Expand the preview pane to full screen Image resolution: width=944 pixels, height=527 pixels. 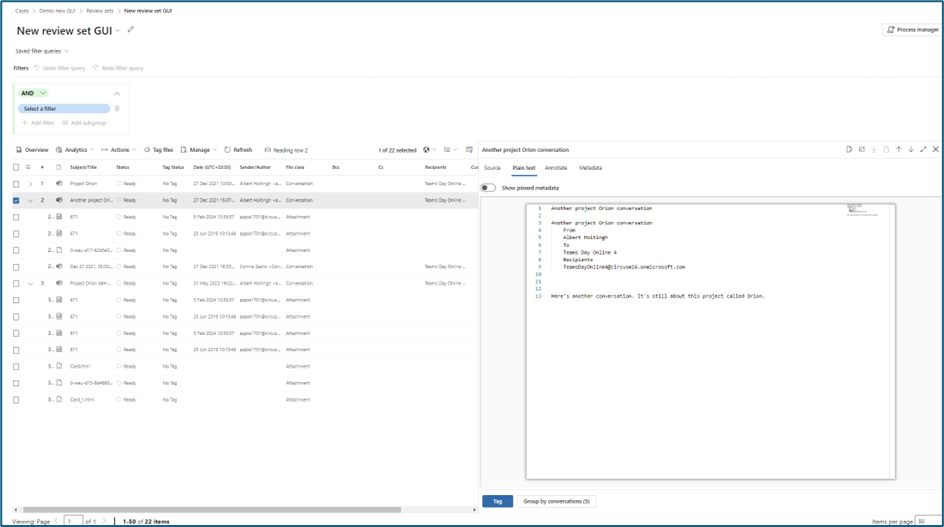coord(923,150)
